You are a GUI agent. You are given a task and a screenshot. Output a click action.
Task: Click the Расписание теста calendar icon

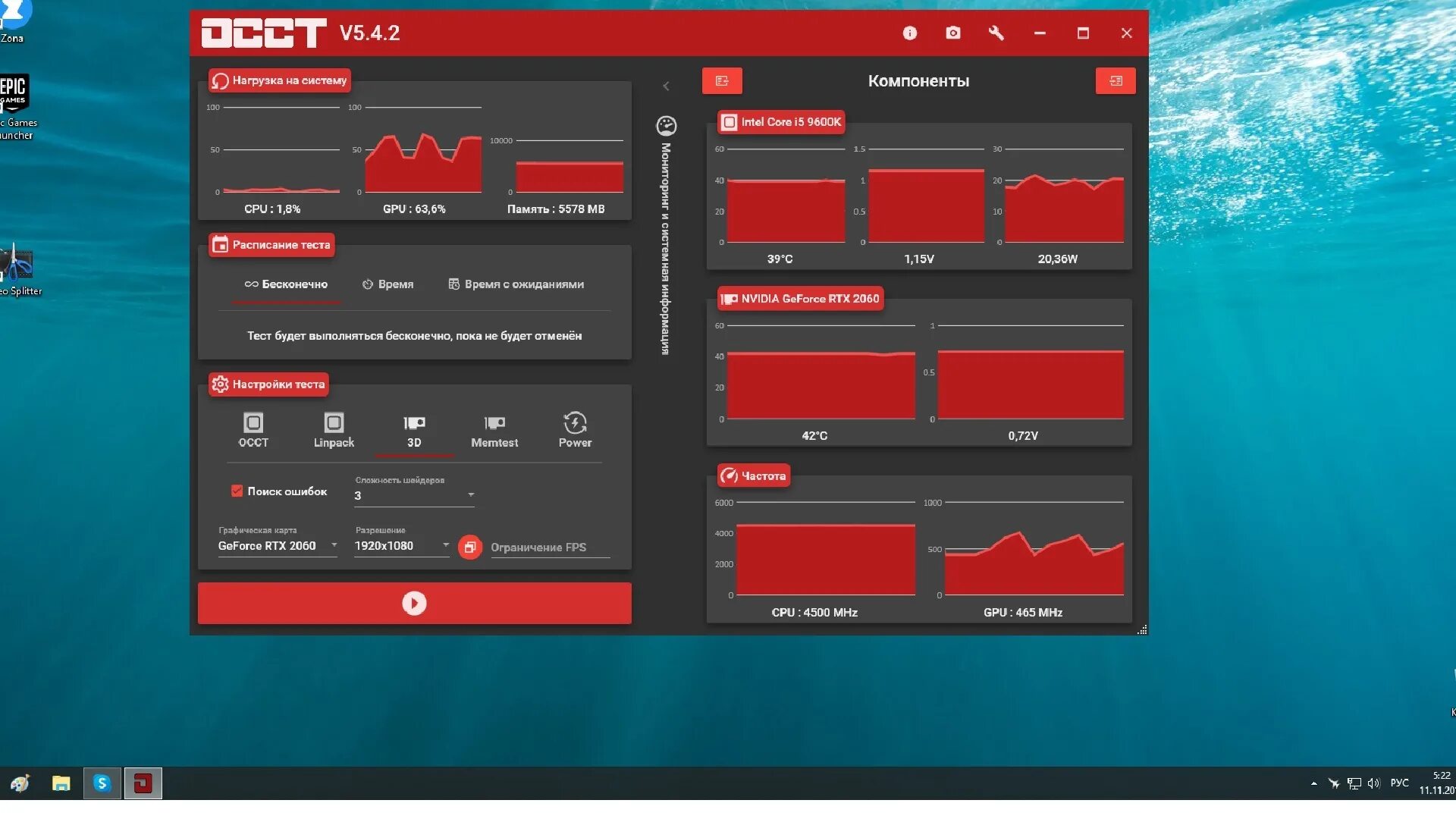220,245
